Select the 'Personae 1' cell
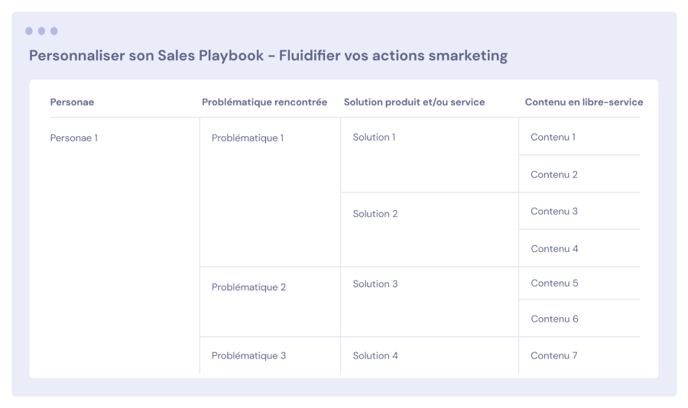Viewport: 688px width, 408px height. (74, 138)
